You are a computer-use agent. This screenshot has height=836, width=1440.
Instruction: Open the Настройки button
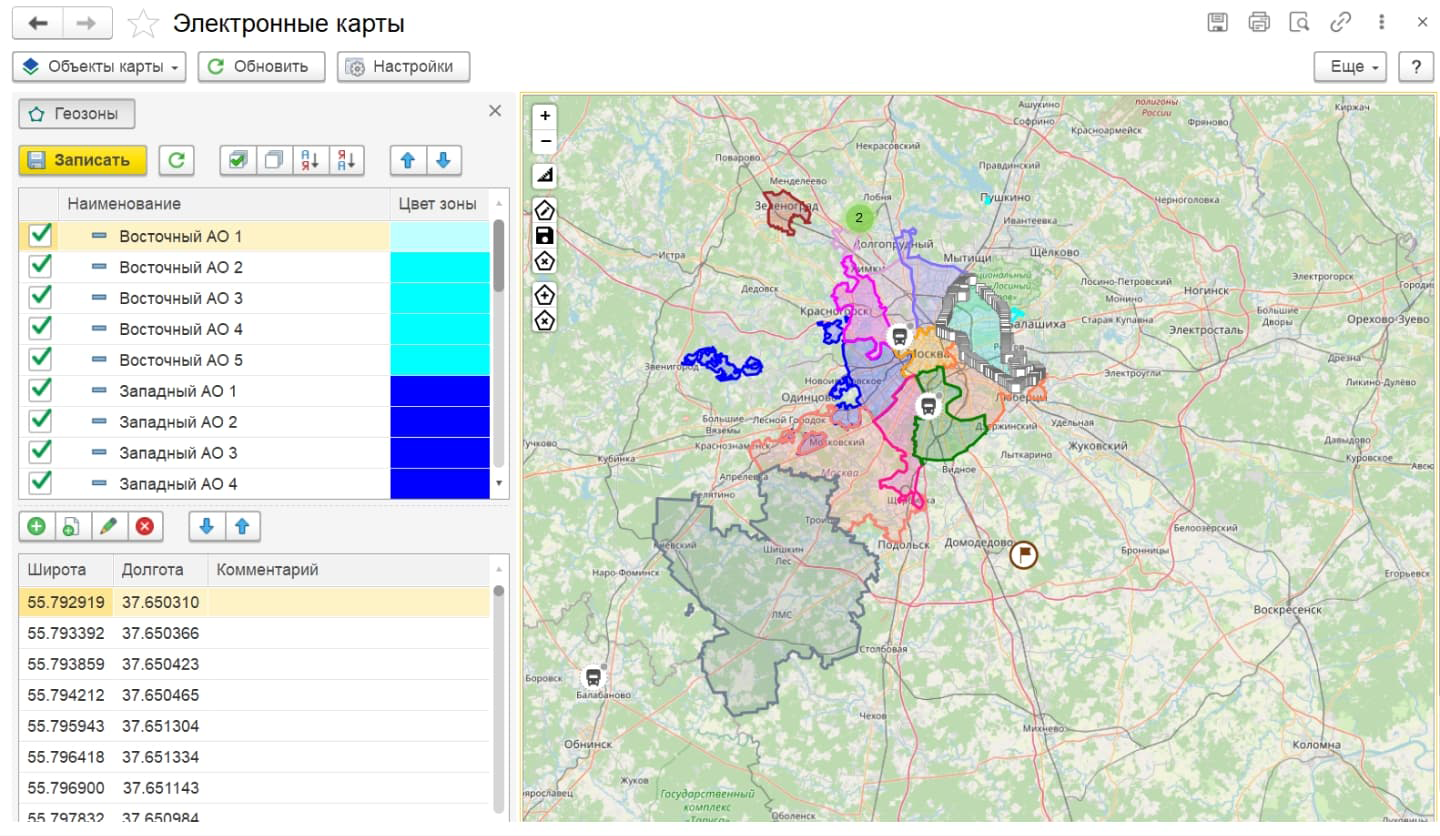click(x=403, y=67)
